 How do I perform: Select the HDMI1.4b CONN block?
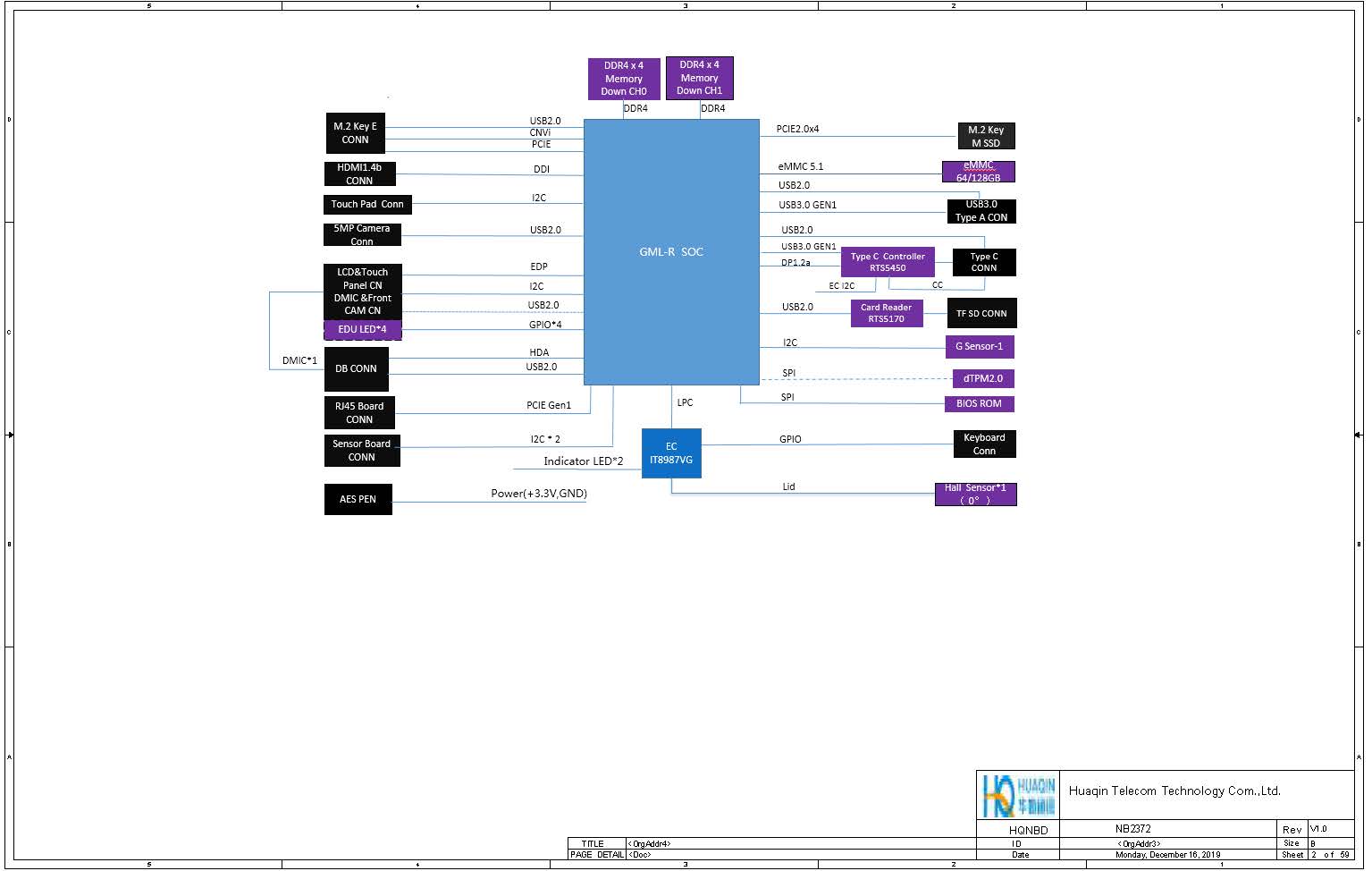359,173
